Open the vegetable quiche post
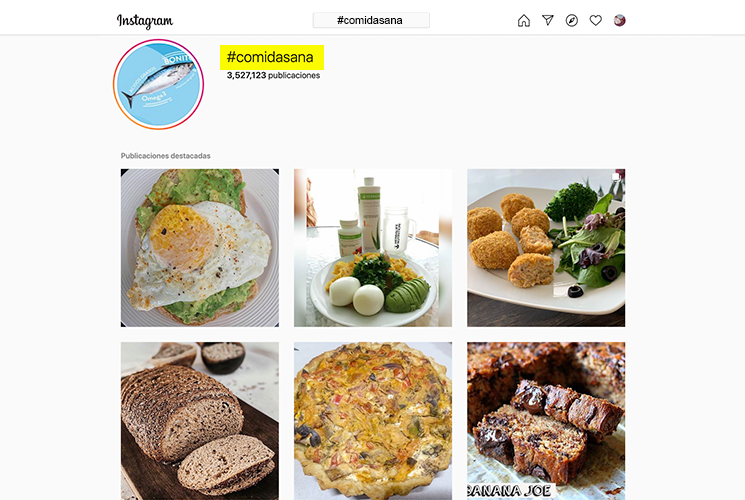Screen dimensions: 745x500 coord(373,421)
